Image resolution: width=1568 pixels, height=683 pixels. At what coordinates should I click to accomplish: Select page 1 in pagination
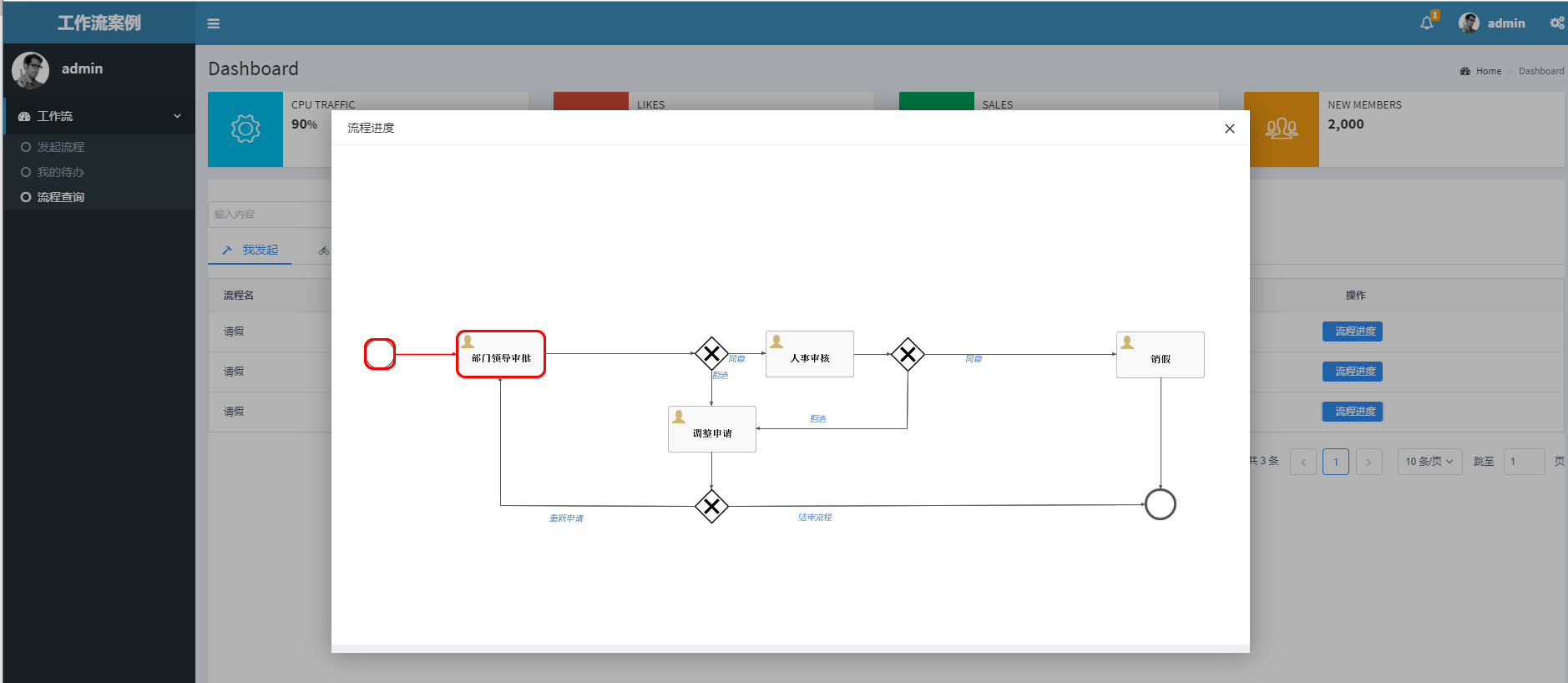(x=1336, y=462)
